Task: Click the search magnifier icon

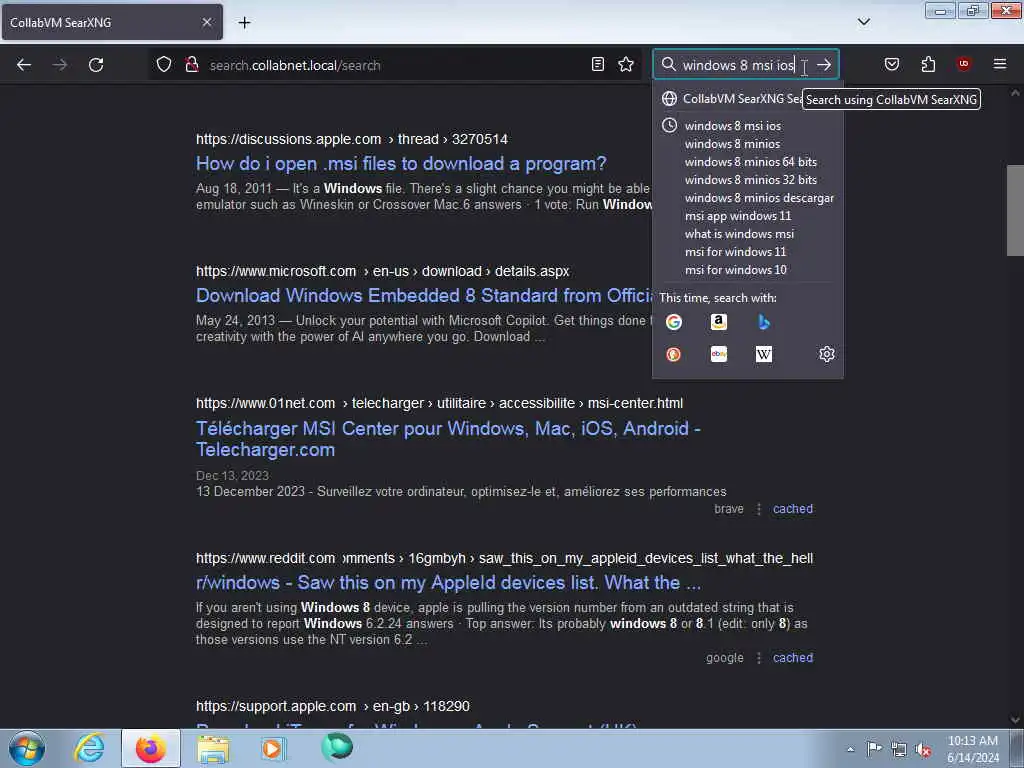Action: (x=668, y=64)
